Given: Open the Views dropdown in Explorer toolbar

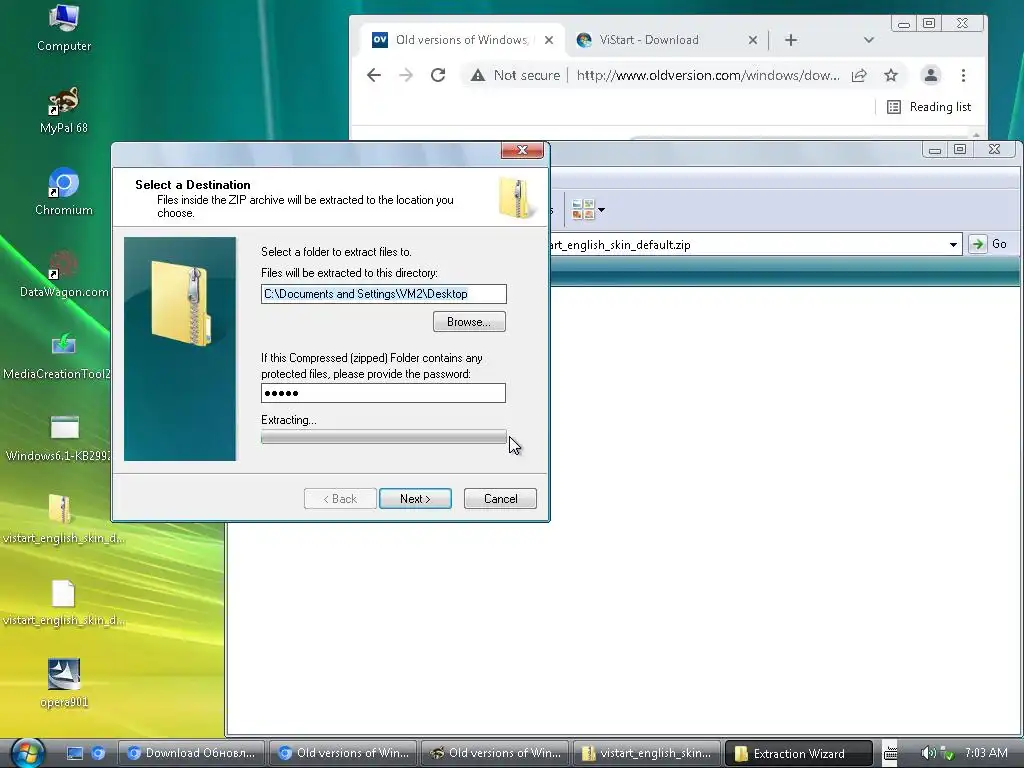Looking at the screenshot, I should coord(588,210).
